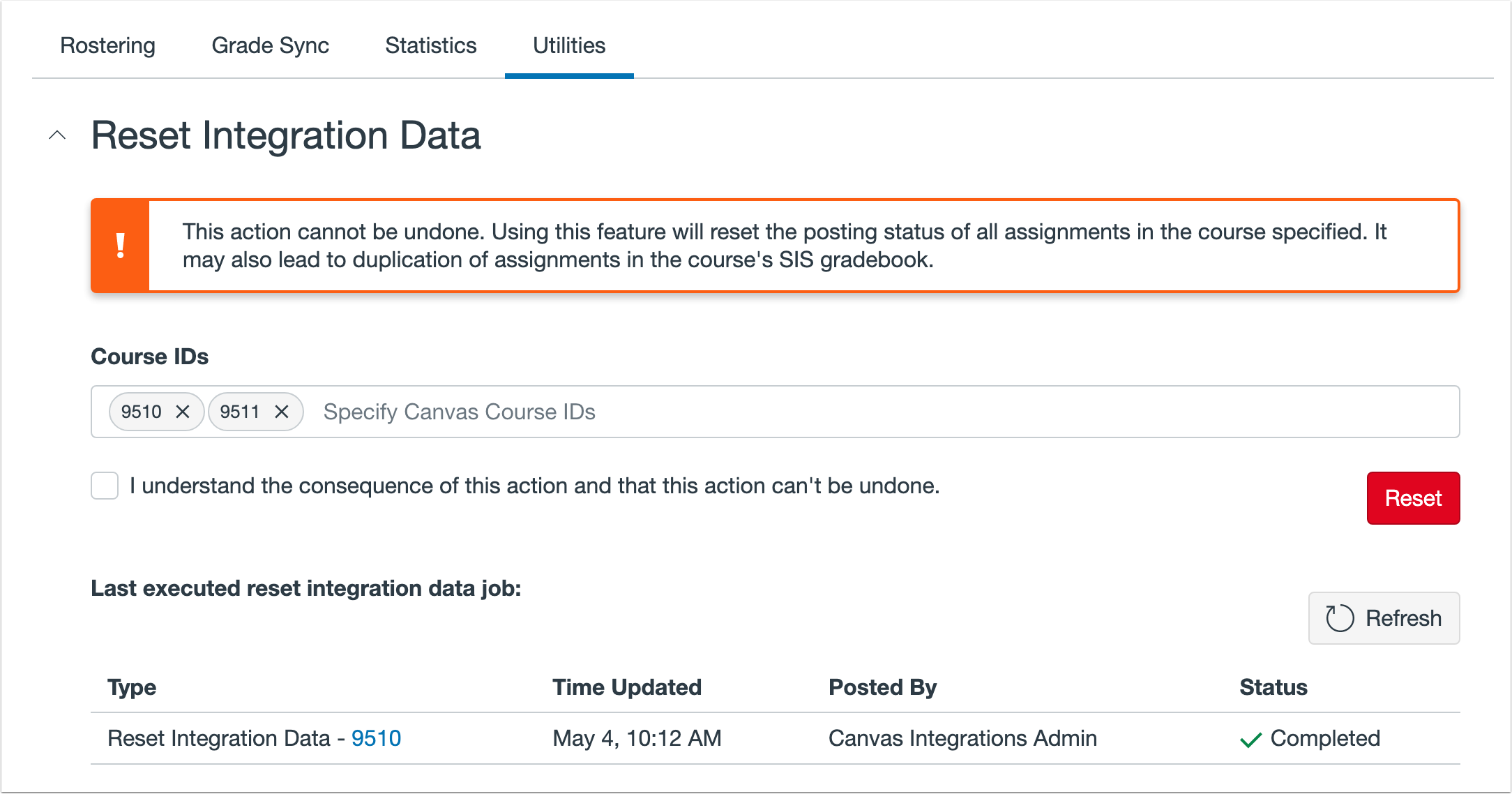
Task: Click the orange warning exclamation icon
Action: (x=121, y=246)
